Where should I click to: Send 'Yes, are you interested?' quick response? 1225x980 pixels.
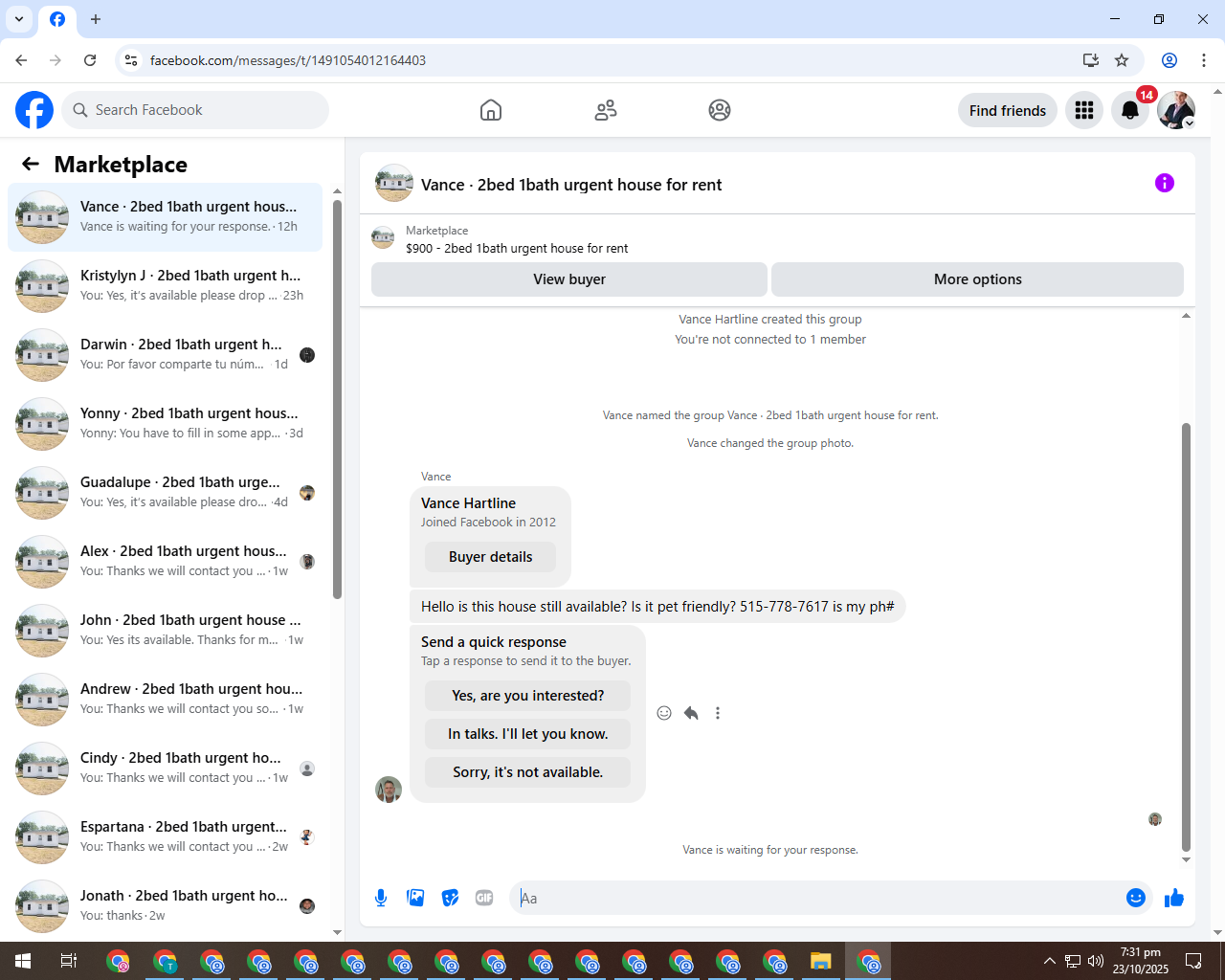click(528, 696)
